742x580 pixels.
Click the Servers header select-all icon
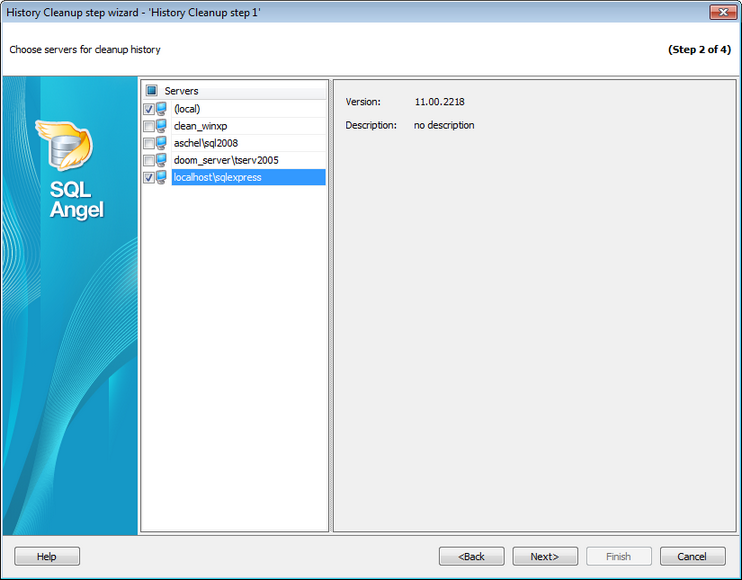coord(151,90)
